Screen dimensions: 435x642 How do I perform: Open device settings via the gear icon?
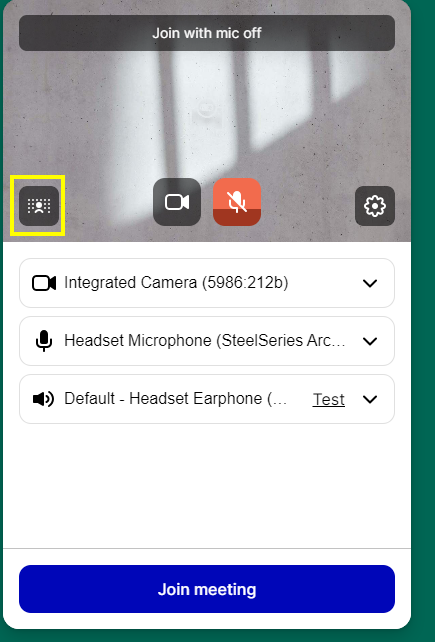[x=375, y=206]
